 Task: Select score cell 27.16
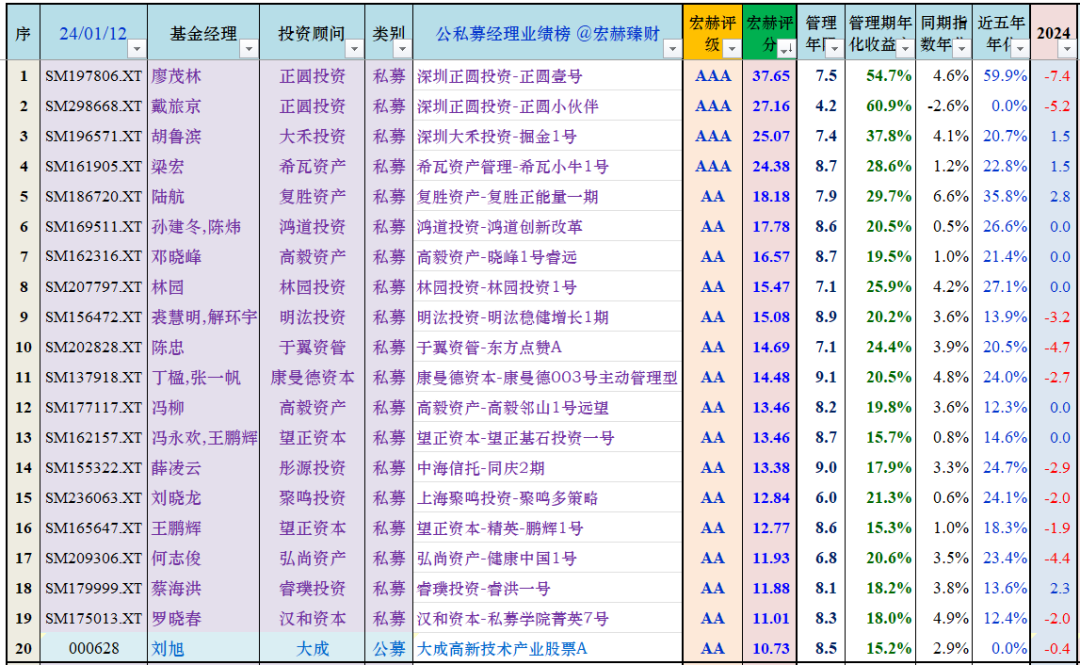[x=770, y=106]
